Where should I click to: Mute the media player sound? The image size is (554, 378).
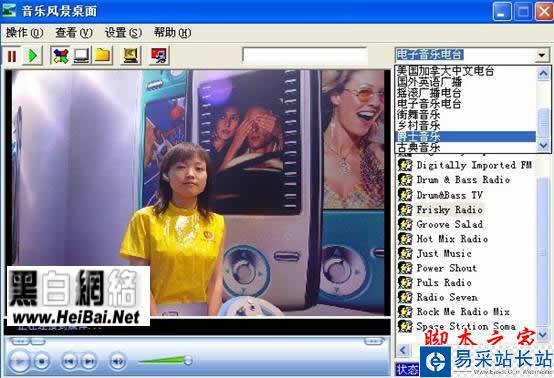pyautogui.click(x=118, y=361)
